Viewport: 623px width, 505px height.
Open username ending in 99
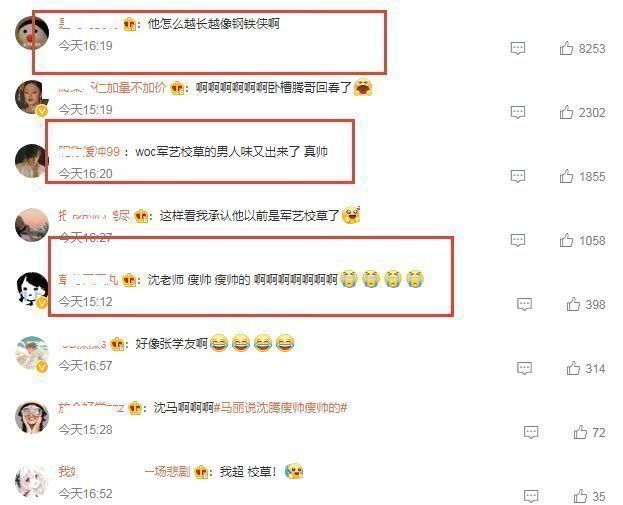pyautogui.click(x=89, y=151)
